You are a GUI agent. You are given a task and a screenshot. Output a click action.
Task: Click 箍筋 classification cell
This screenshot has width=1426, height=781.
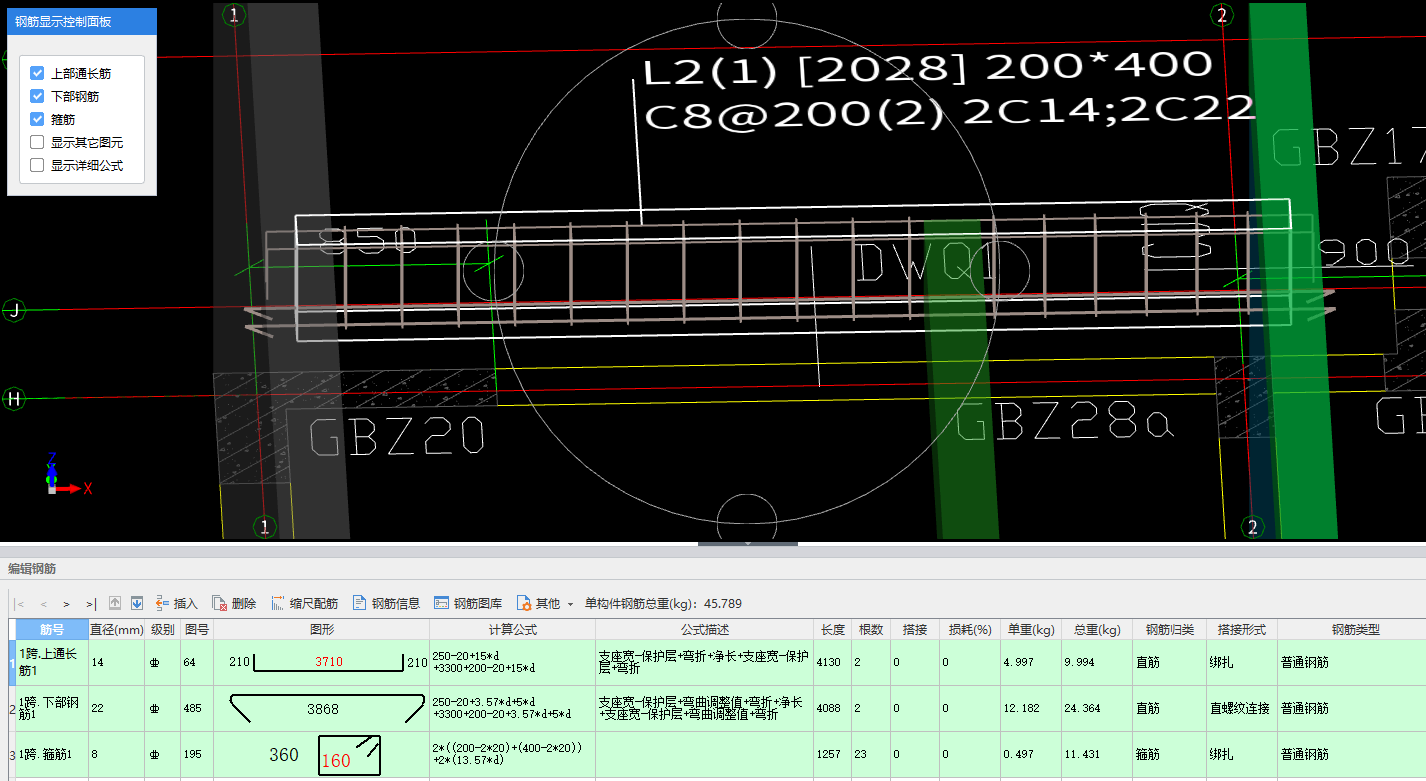(x=1169, y=754)
